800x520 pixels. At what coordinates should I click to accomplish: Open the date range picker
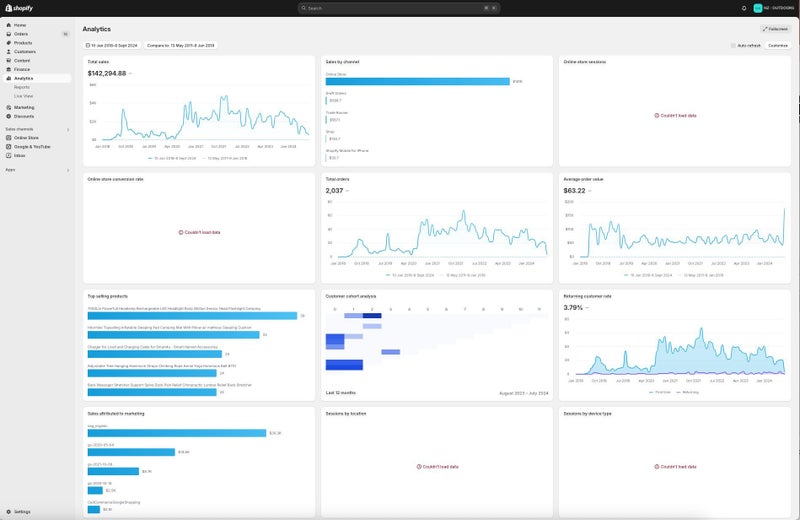point(112,45)
